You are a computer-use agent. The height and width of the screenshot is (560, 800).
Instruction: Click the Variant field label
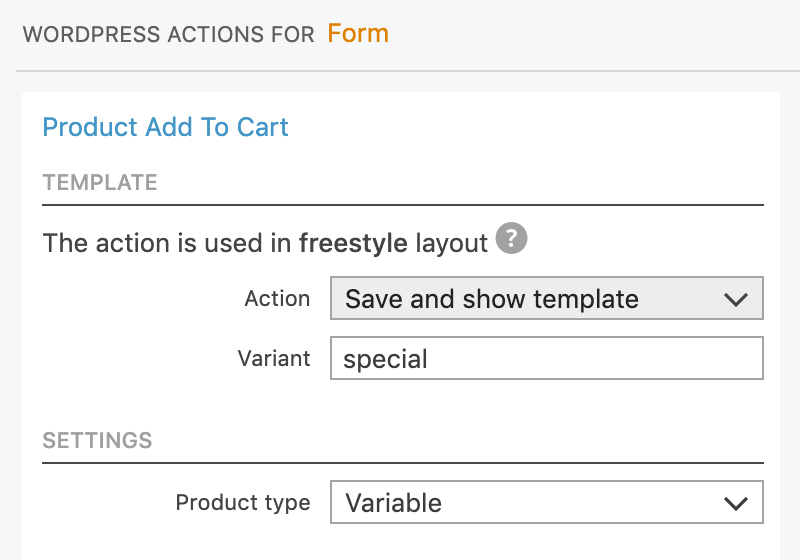[274, 359]
